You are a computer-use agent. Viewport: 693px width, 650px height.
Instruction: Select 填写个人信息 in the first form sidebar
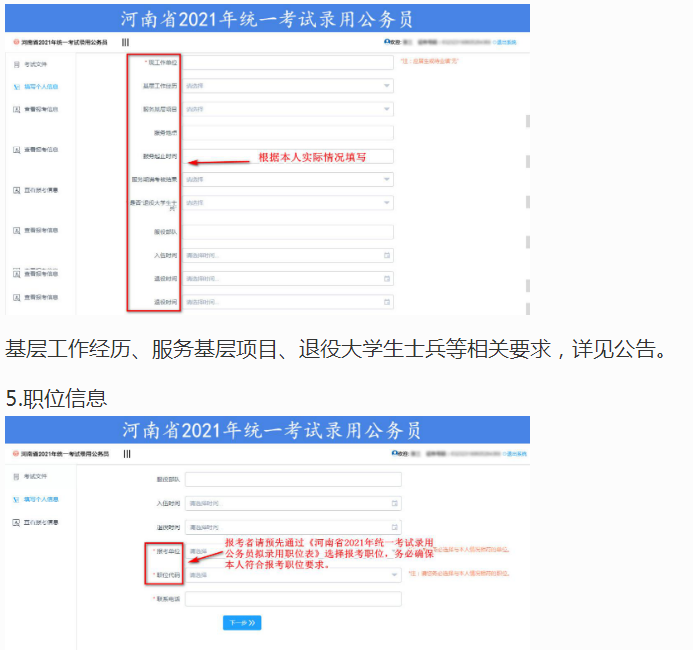click(41, 87)
